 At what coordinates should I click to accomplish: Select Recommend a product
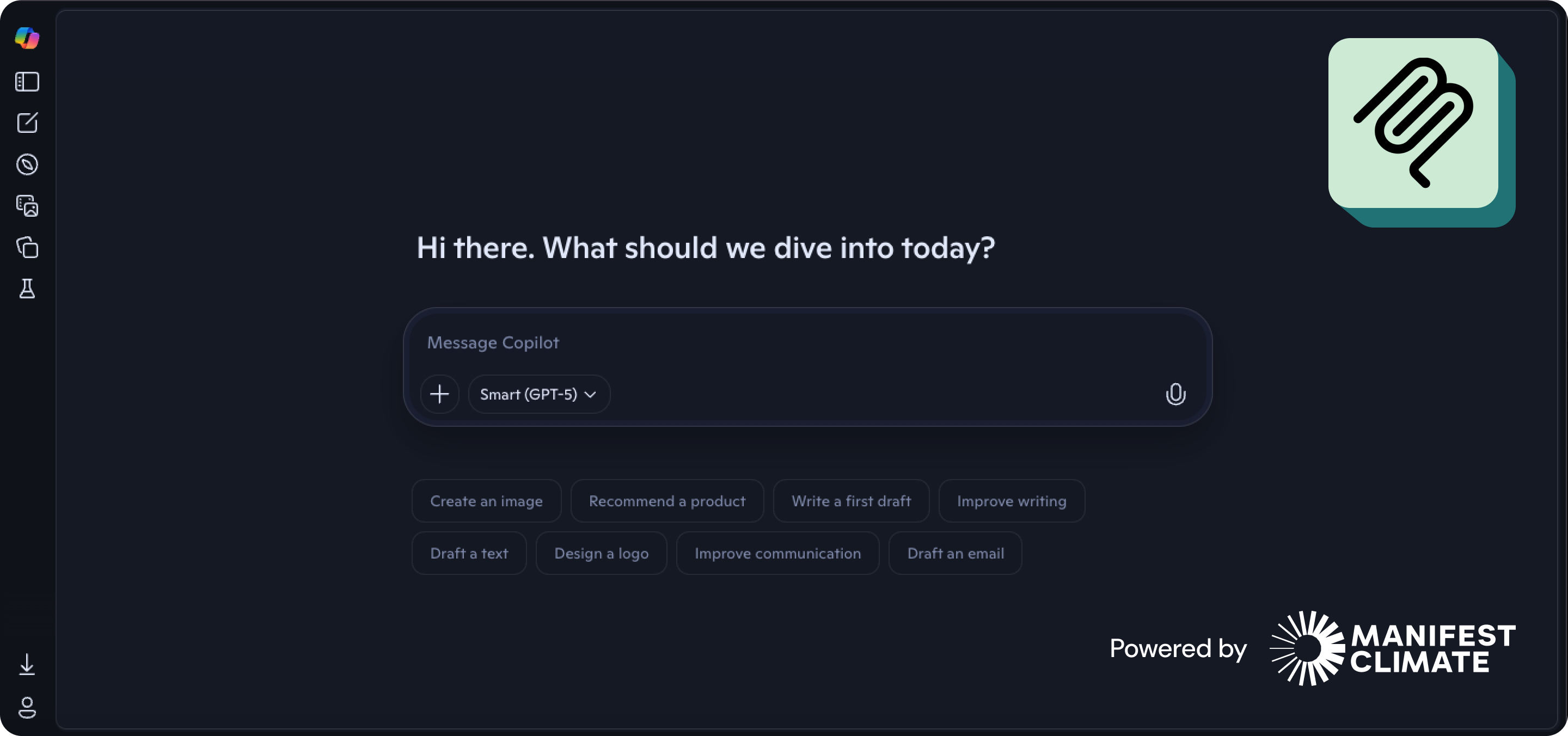pos(666,501)
